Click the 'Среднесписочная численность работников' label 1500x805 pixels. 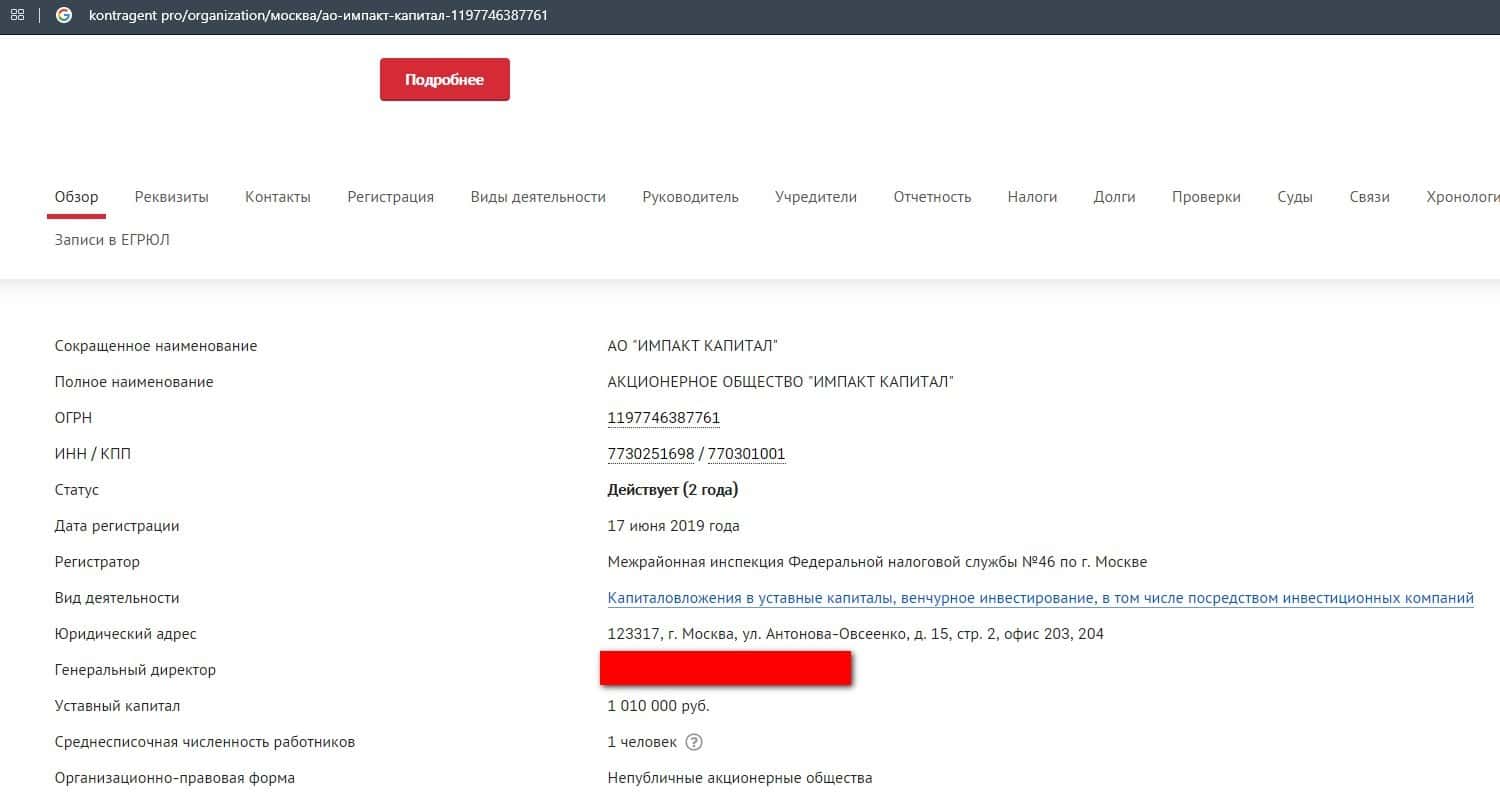205,742
